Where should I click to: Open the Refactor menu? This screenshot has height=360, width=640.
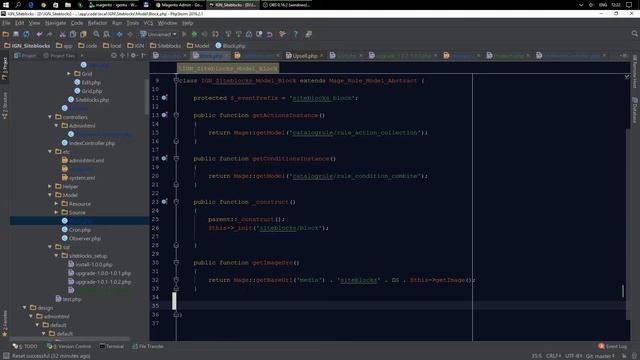click(x=97, y=23)
